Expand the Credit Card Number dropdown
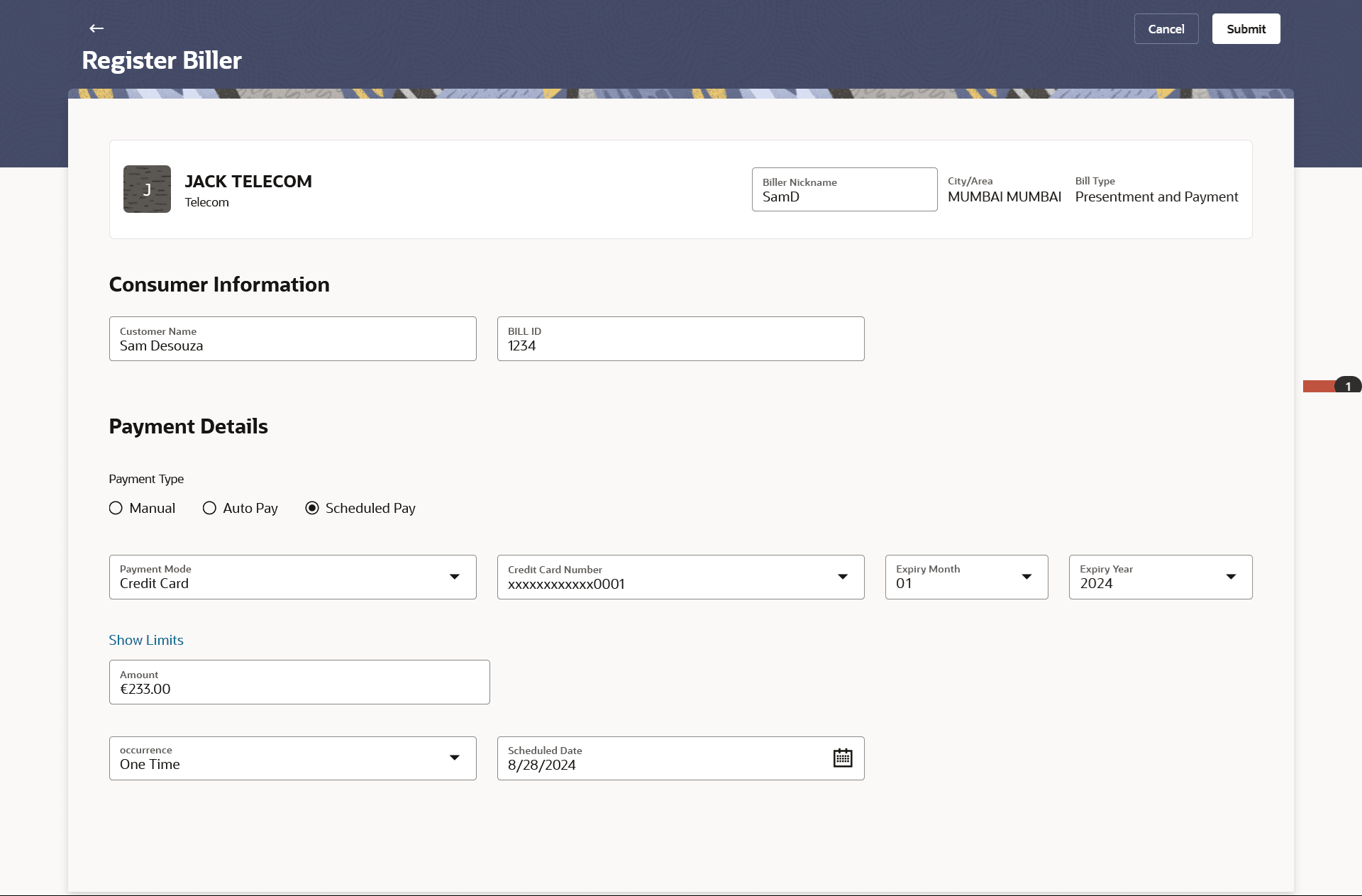Image resolution: width=1362 pixels, height=896 pixels. click(x=842, y=577)
